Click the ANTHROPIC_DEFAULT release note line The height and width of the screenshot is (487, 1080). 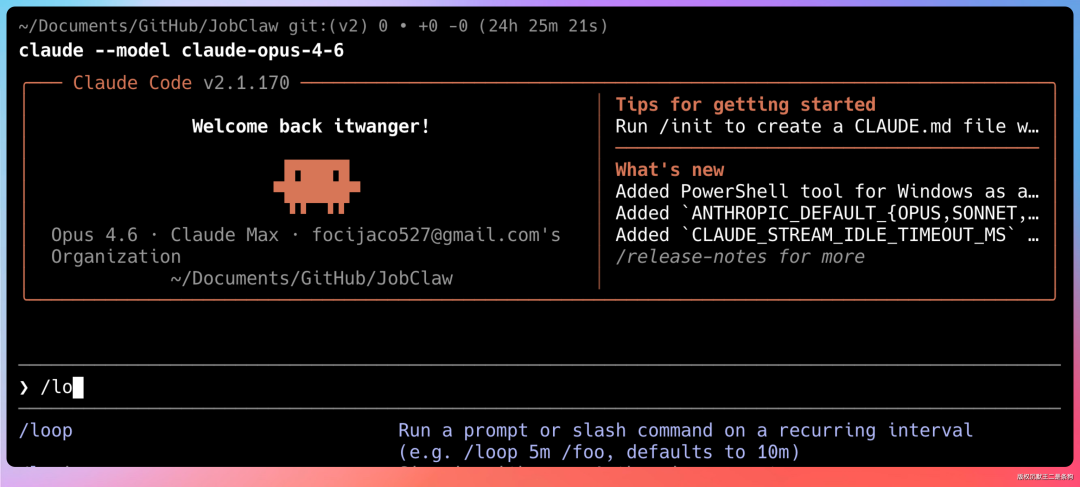[x=827, y=213]
